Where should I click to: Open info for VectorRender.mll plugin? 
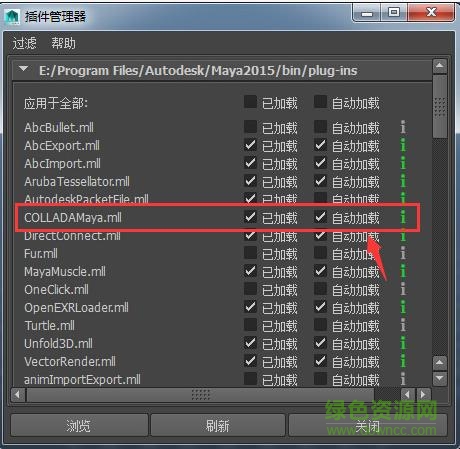403,362
